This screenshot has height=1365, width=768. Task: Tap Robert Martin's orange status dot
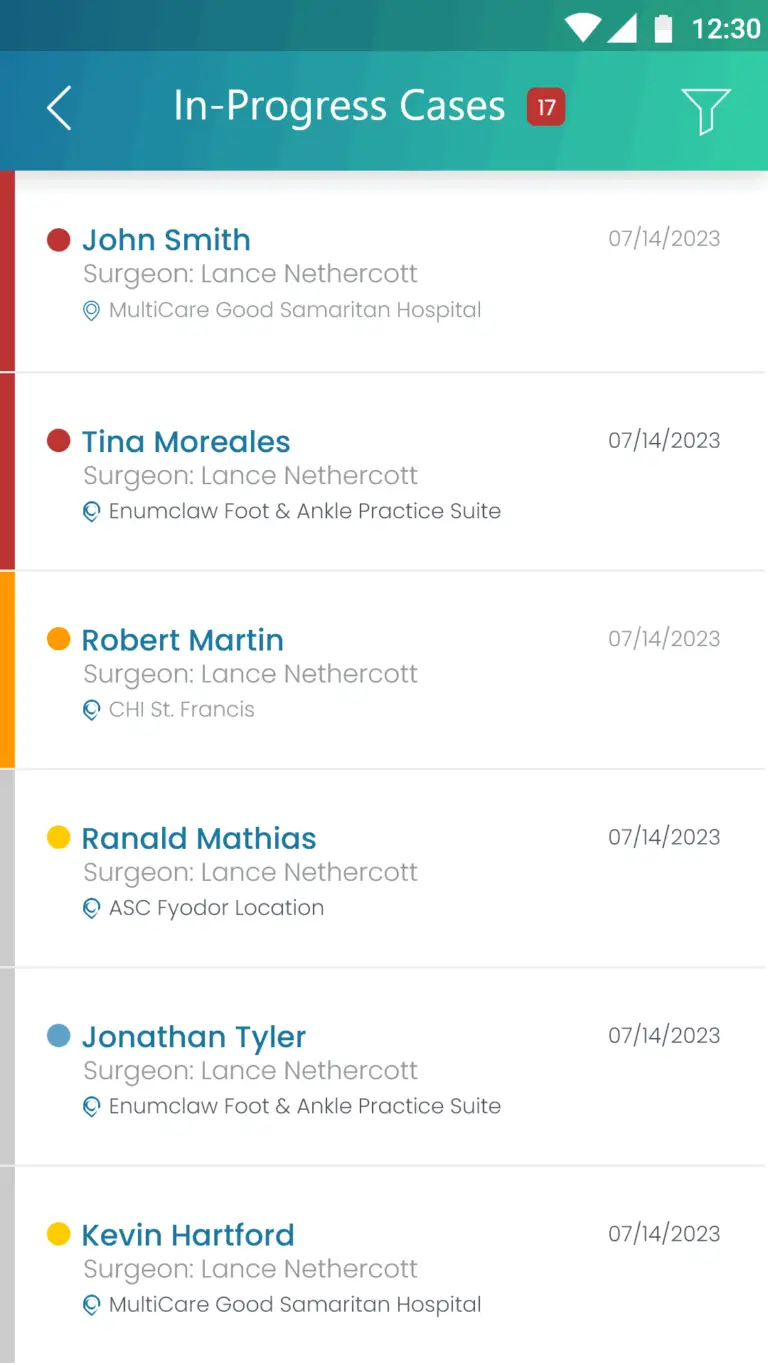click(59, 639)
